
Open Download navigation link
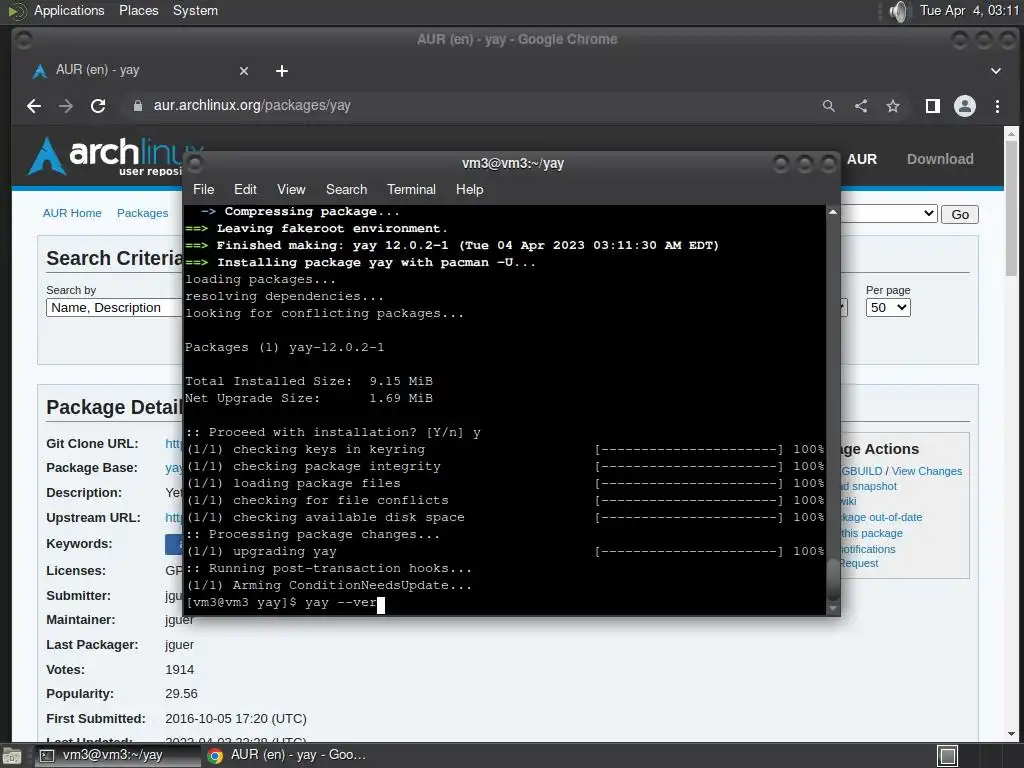click(x=940, y=159)
